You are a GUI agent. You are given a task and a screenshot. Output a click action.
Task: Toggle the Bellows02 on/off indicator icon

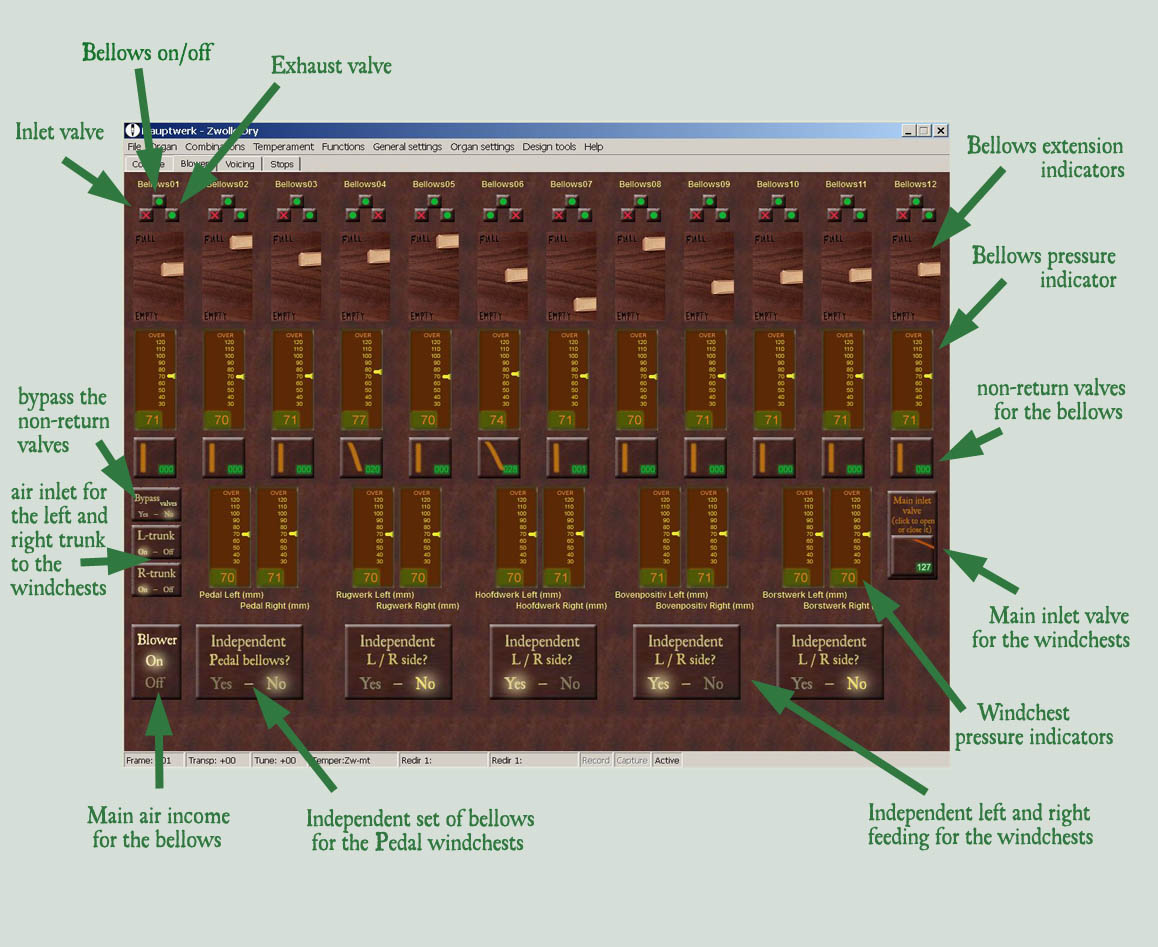[x=227, y=201]
